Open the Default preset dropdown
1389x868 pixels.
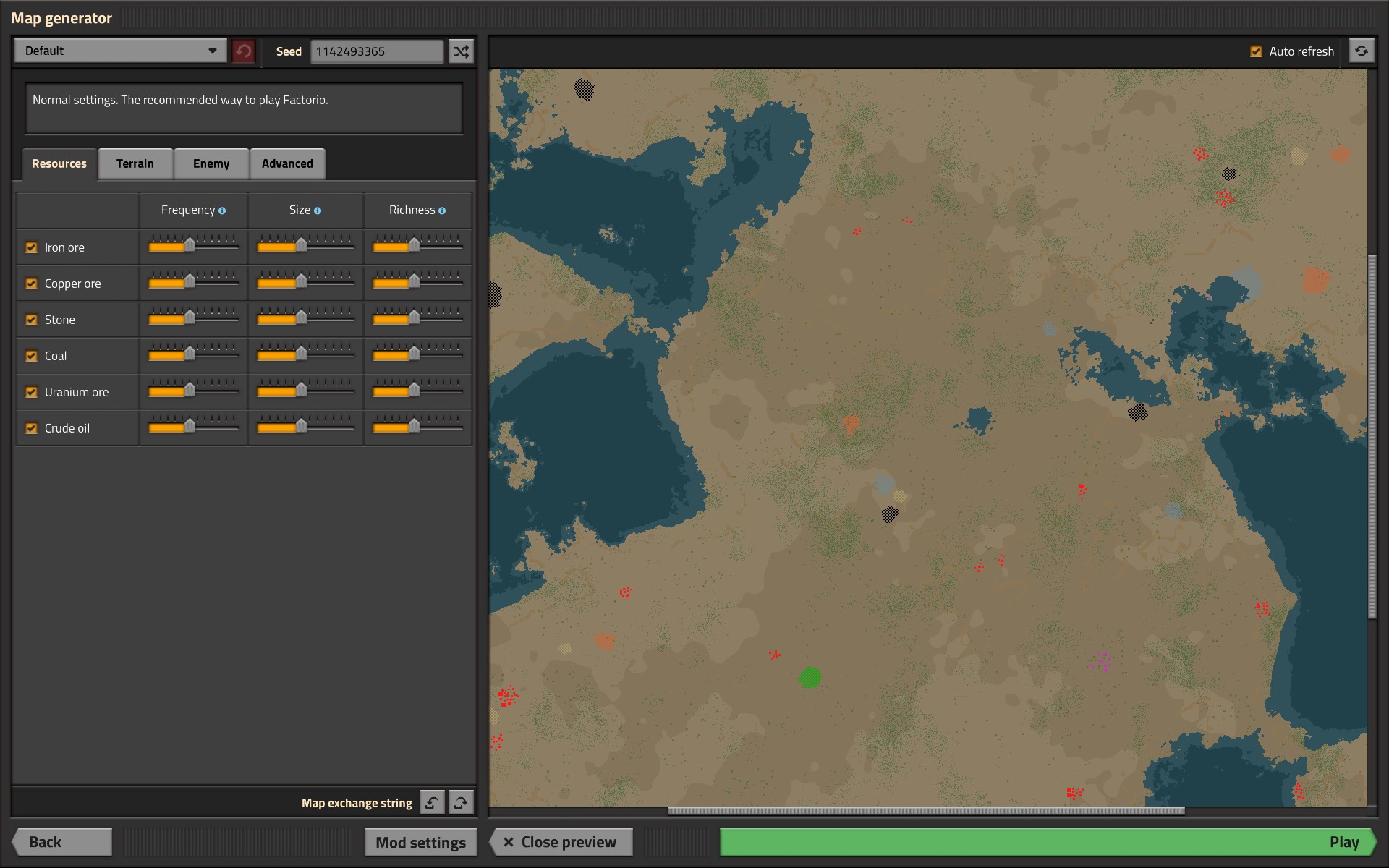121,51
